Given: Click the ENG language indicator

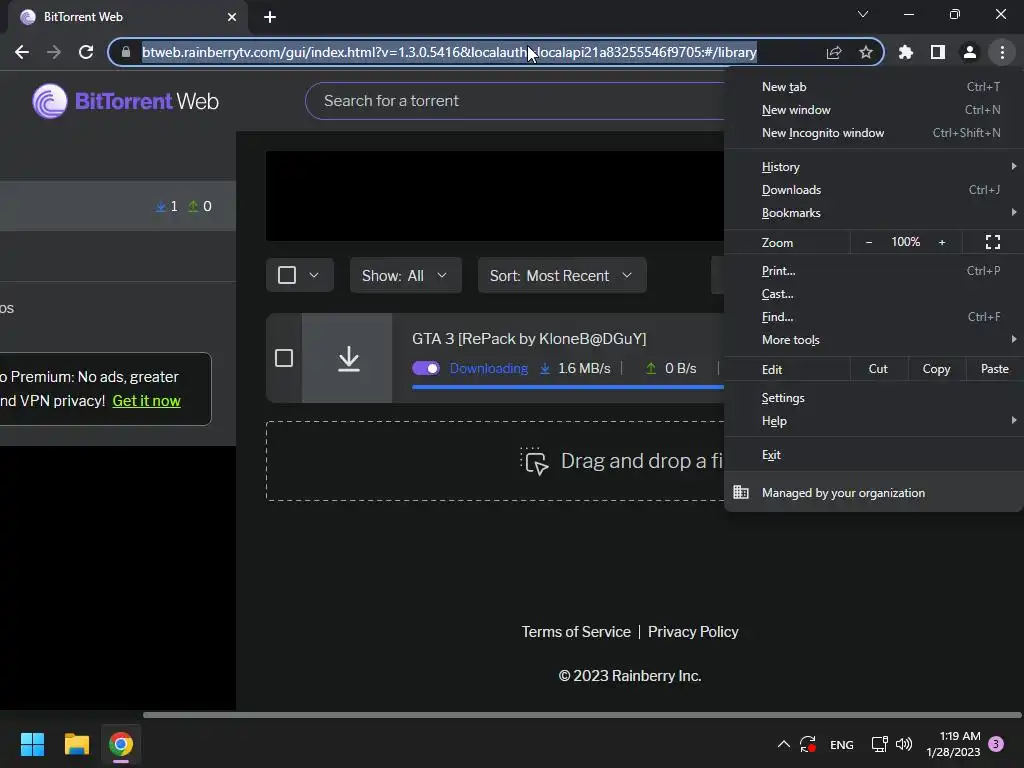Looking at the screenshot, I should 841,744.
